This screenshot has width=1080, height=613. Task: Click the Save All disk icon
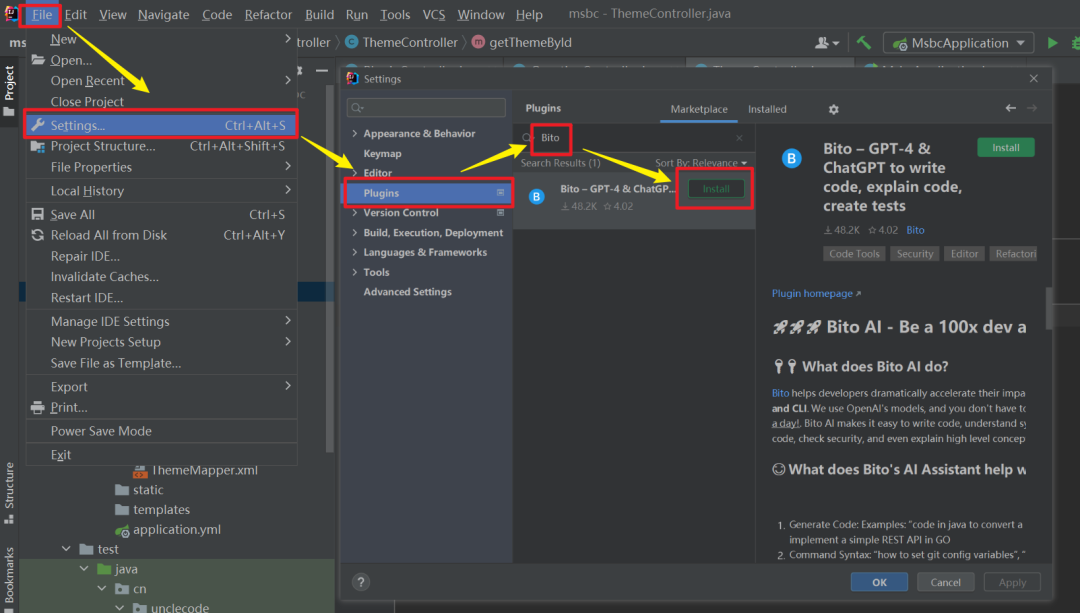point(38,214)
